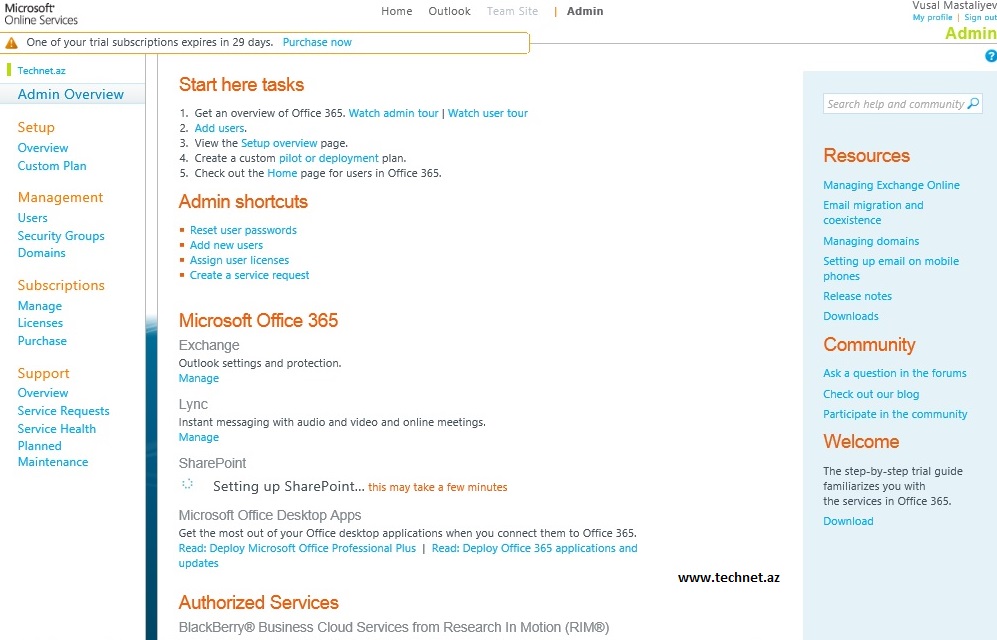997x640 pixels.
Task: Click Reset user passwords shortcut
Action: click(x=243, y=230)
